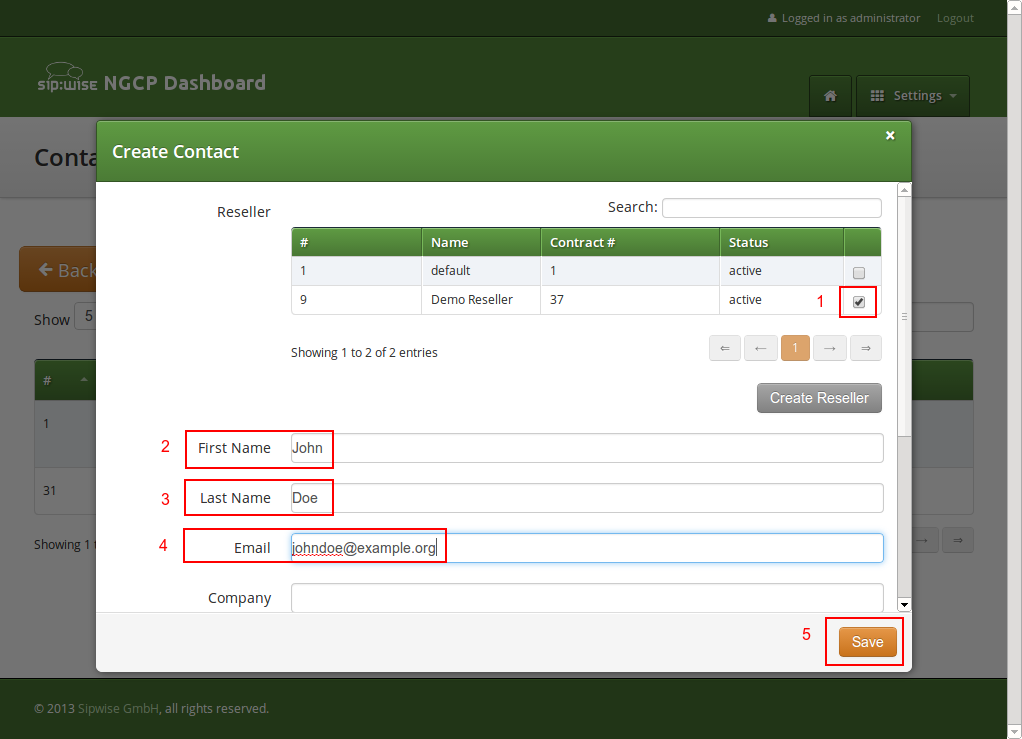1022x739 pixels.
Task: Jump to the last page using the double-right arrow
Action: coord(865,347)
